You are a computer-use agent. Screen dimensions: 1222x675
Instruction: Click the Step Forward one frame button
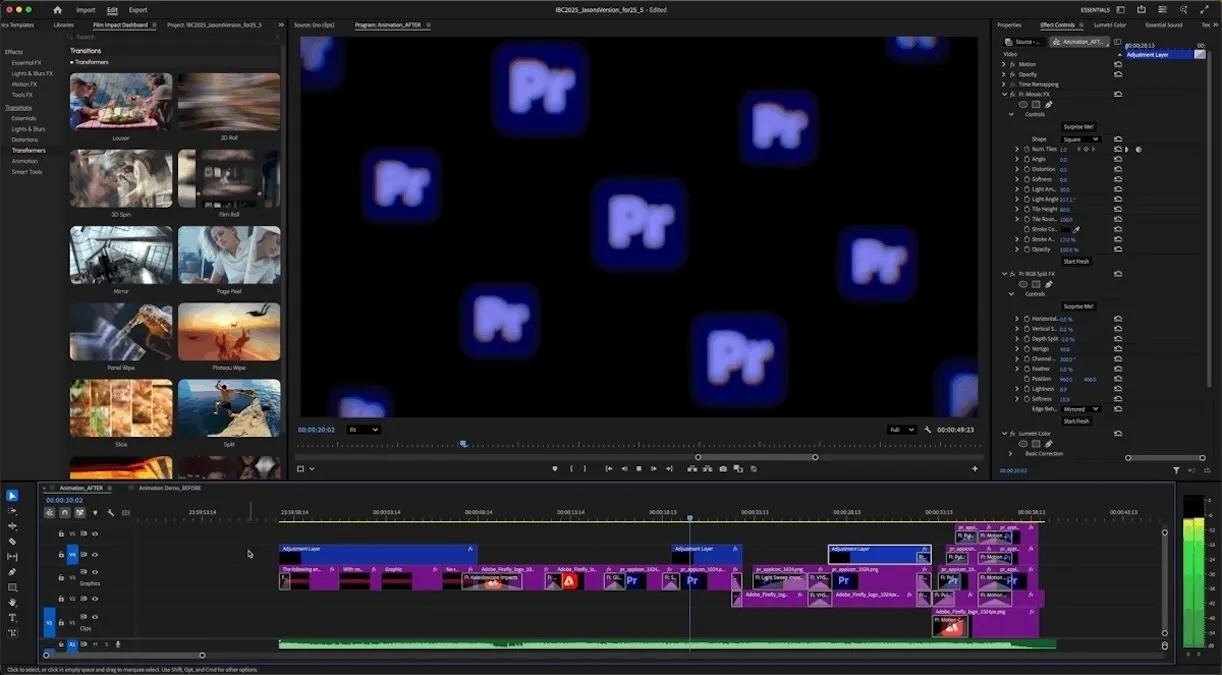[x=654, y=468]
